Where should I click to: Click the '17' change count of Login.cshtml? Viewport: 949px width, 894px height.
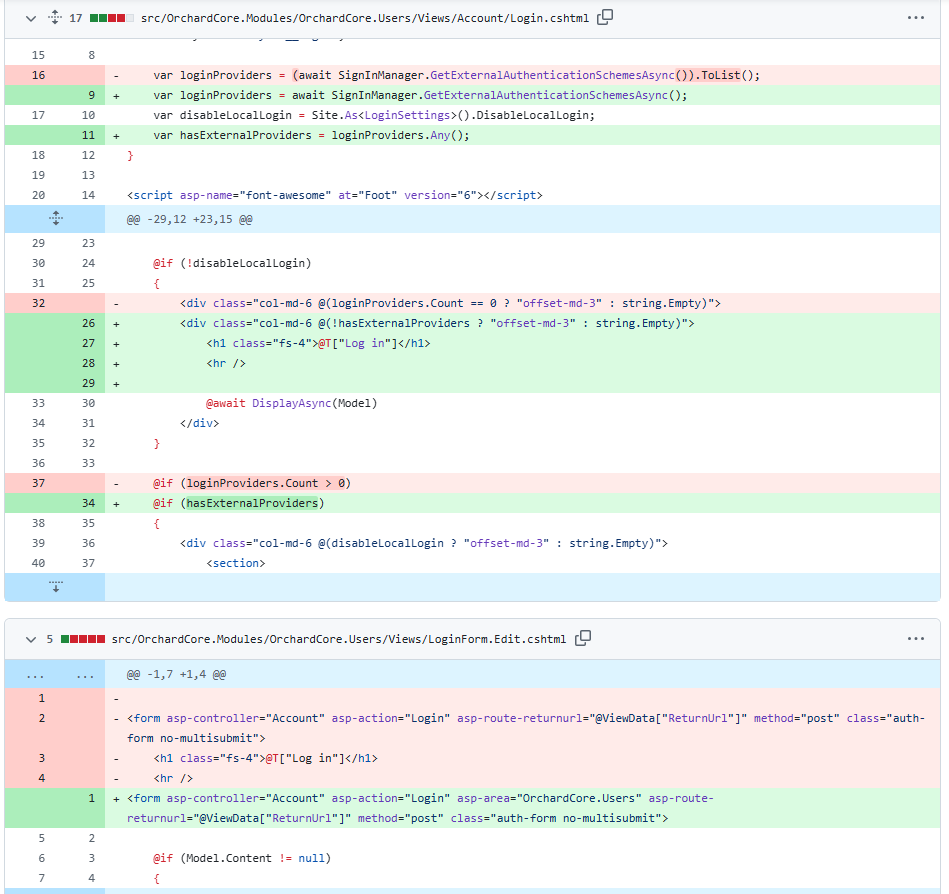point(76,18)
